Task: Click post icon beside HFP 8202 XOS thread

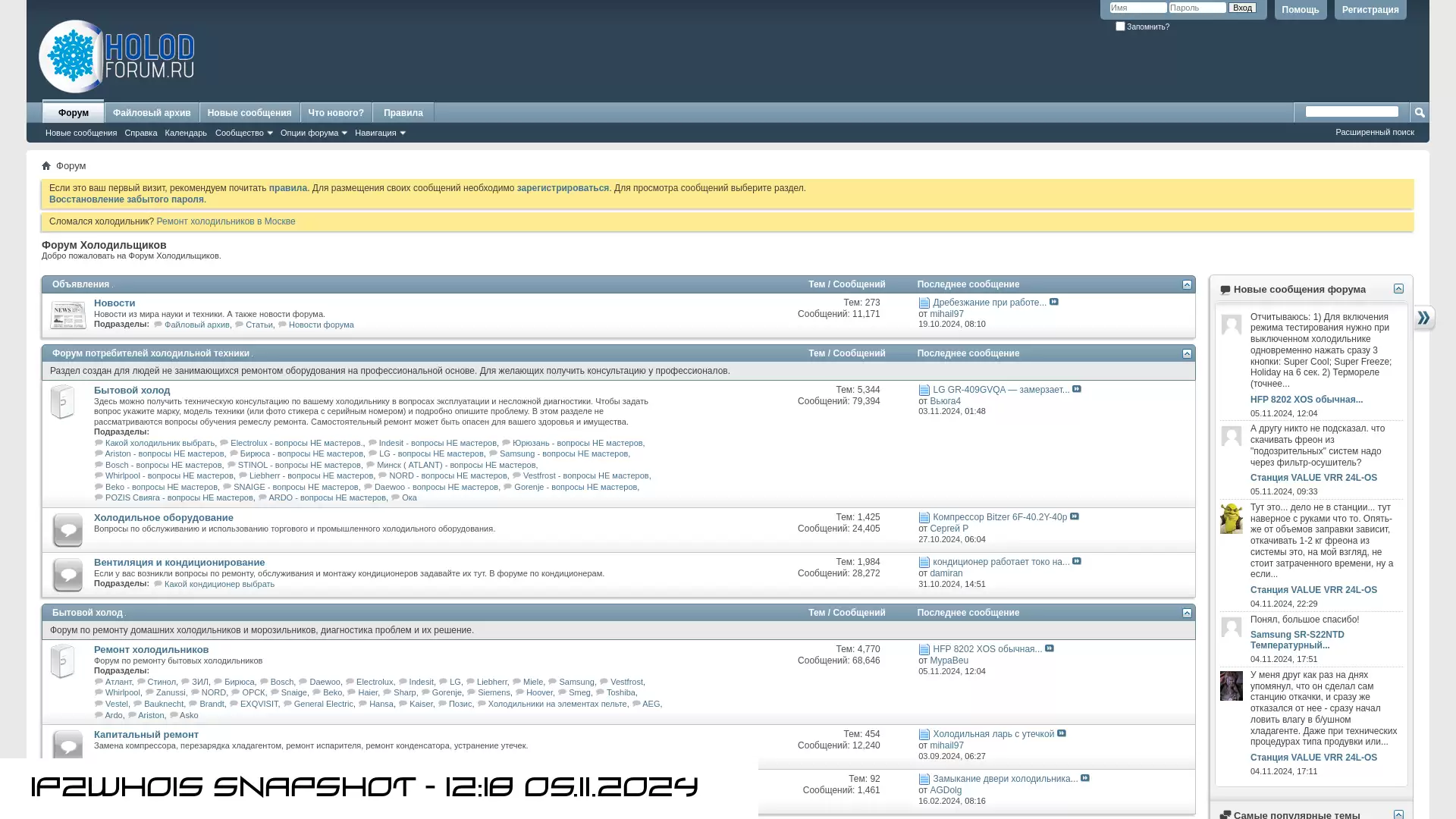Action: point(924,649)
